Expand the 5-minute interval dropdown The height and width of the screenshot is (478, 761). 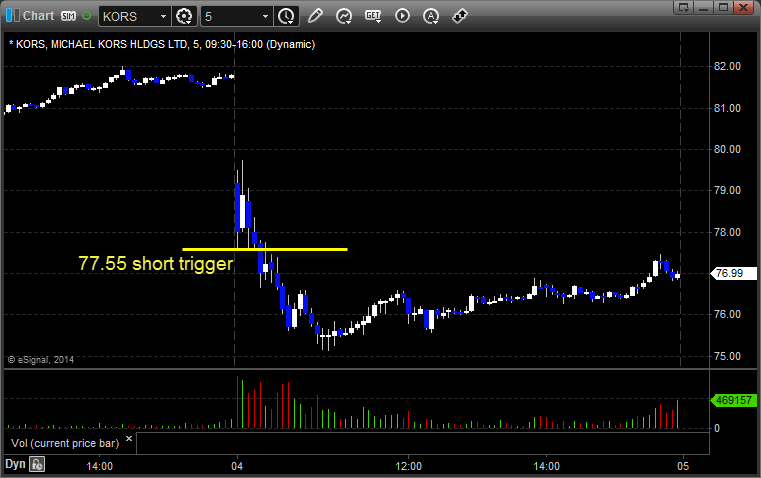tap(265, 16)
